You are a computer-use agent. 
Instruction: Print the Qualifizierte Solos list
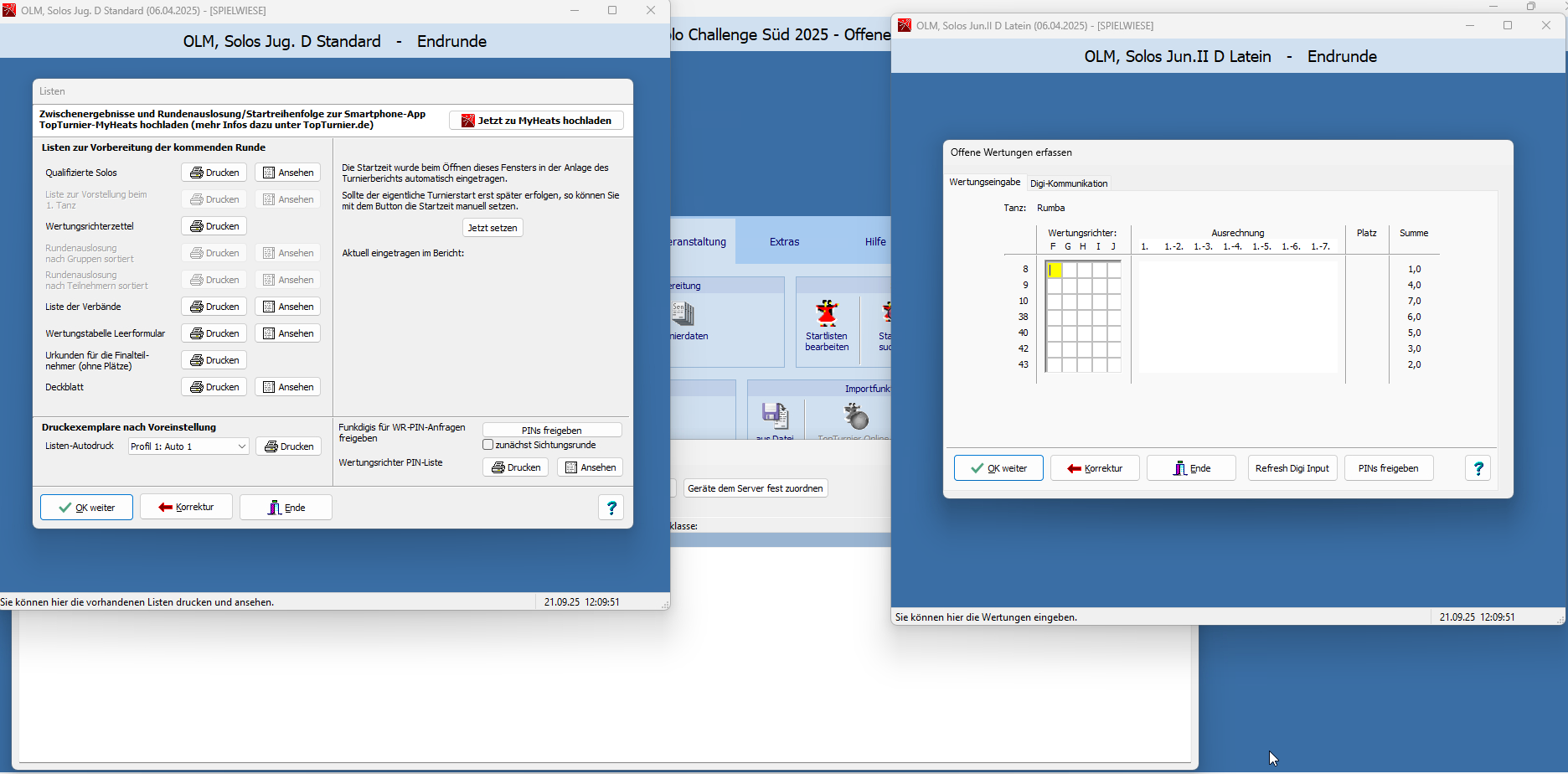point(214,173)
